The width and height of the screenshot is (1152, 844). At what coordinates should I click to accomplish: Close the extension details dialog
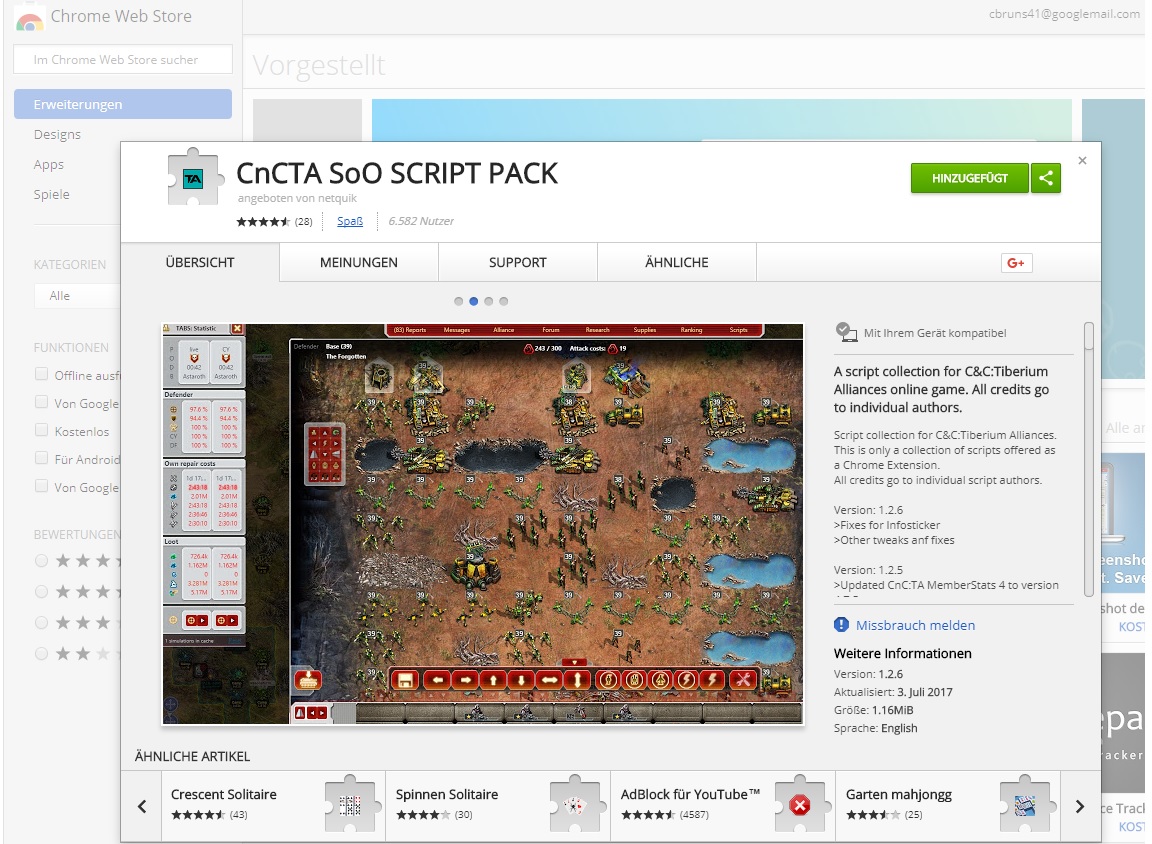(x=1082, y=160)
